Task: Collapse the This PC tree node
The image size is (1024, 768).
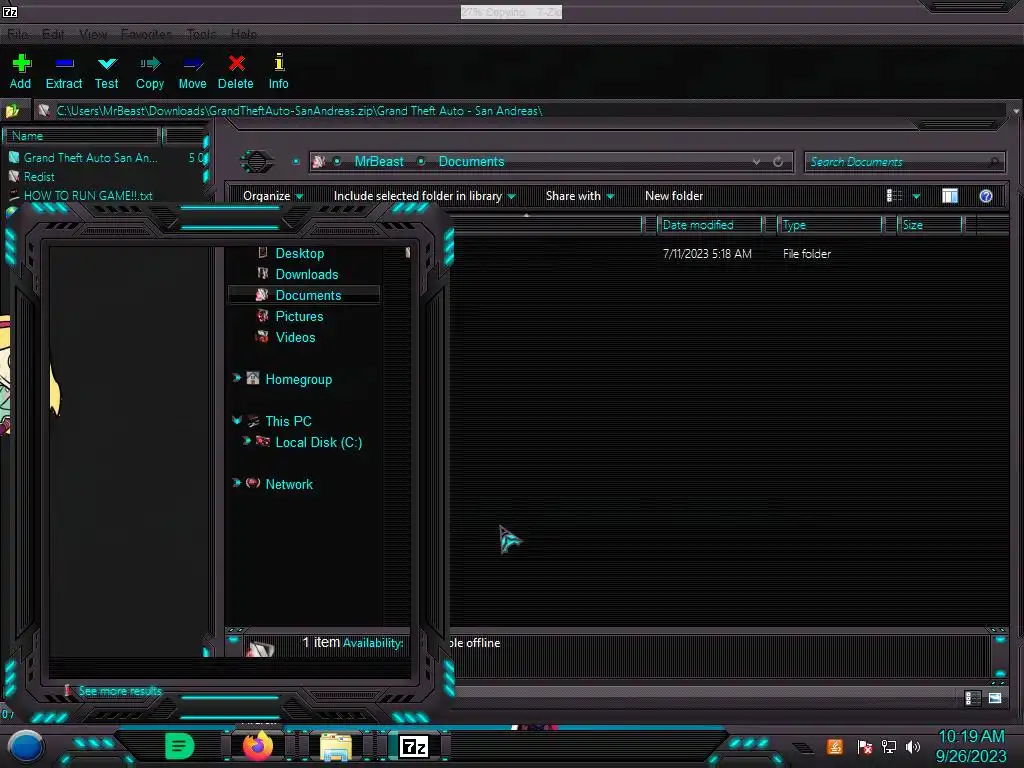Action: (x=236, y=420)
